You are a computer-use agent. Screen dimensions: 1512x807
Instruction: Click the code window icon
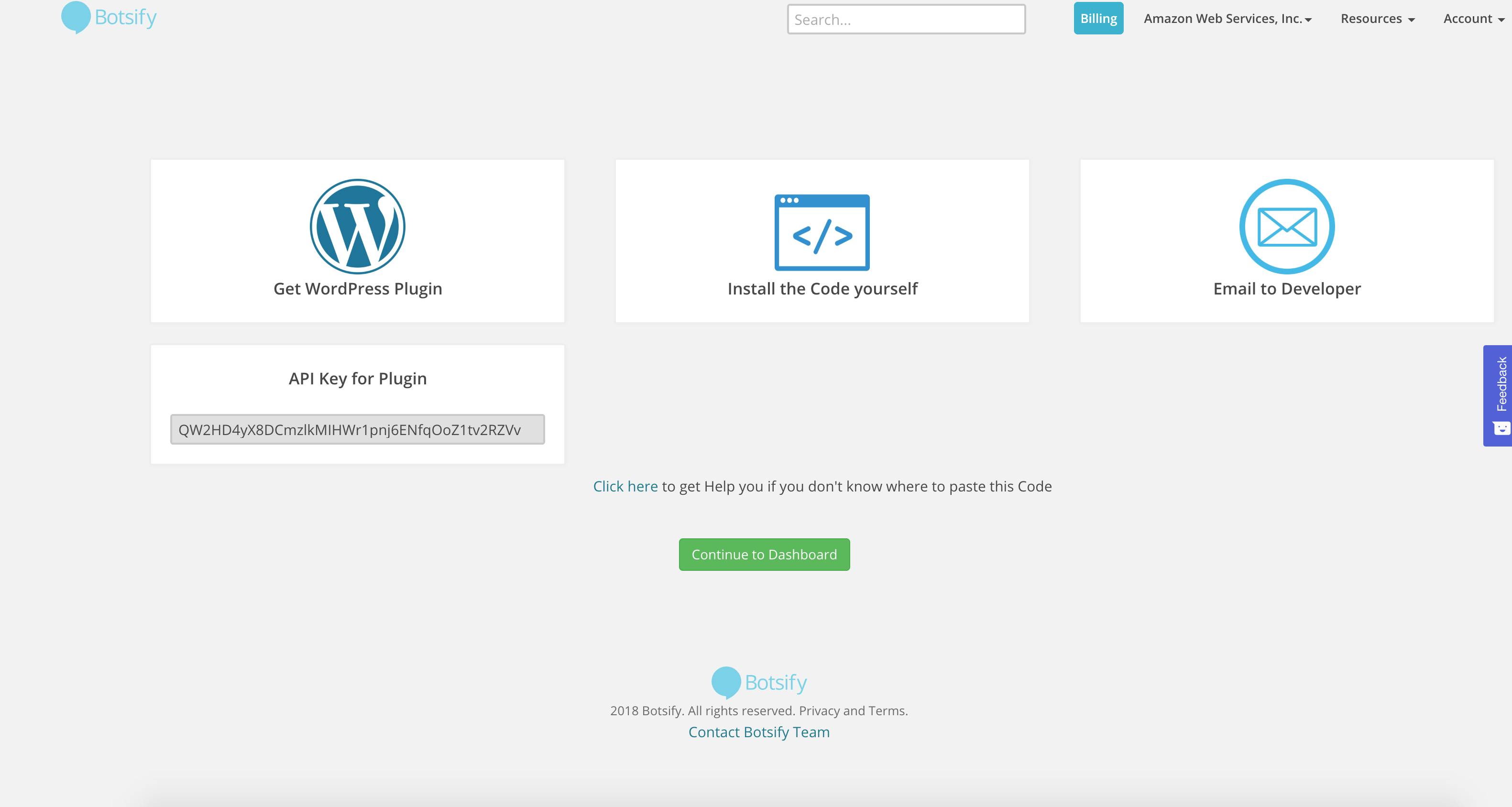(822, 232)
